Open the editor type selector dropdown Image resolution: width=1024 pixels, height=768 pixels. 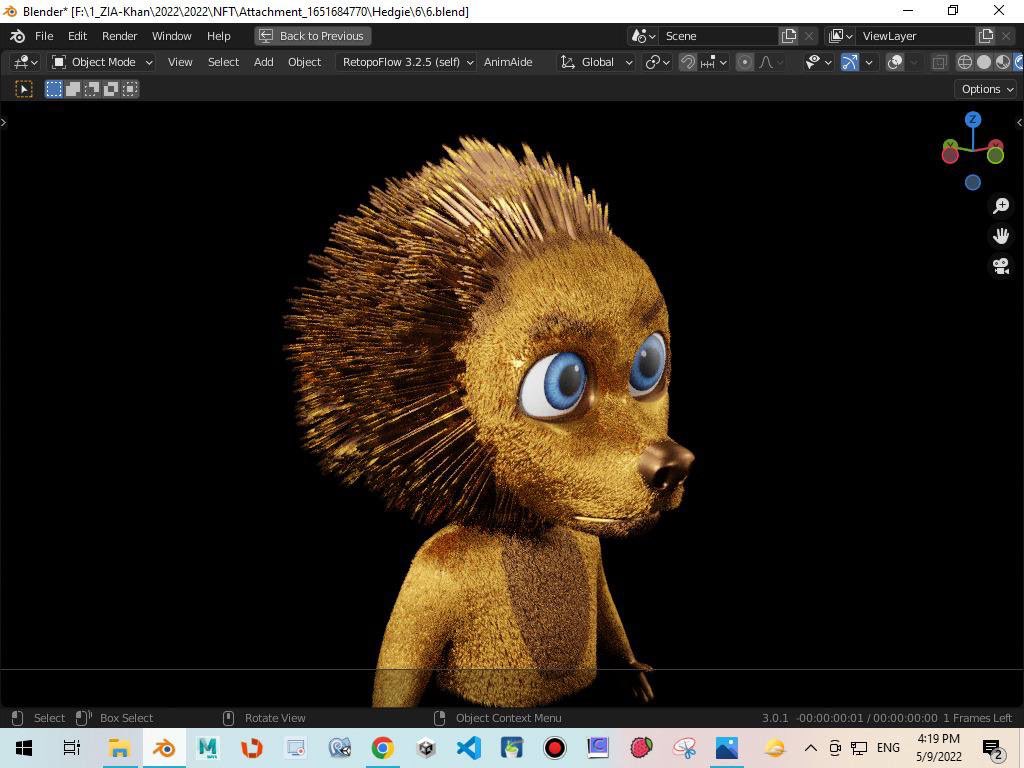(x=26, y=62)
